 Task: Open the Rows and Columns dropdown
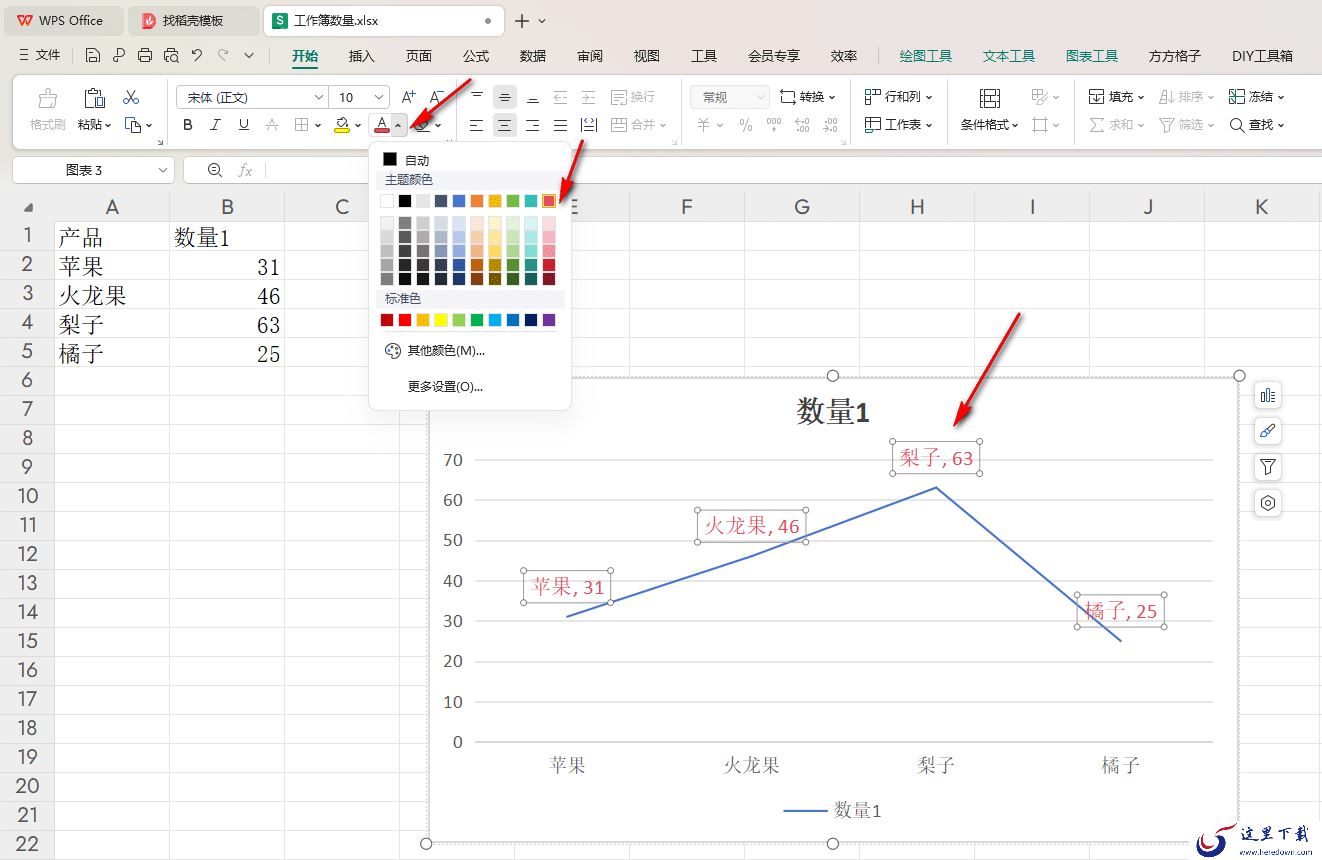[x=899, y=97]
